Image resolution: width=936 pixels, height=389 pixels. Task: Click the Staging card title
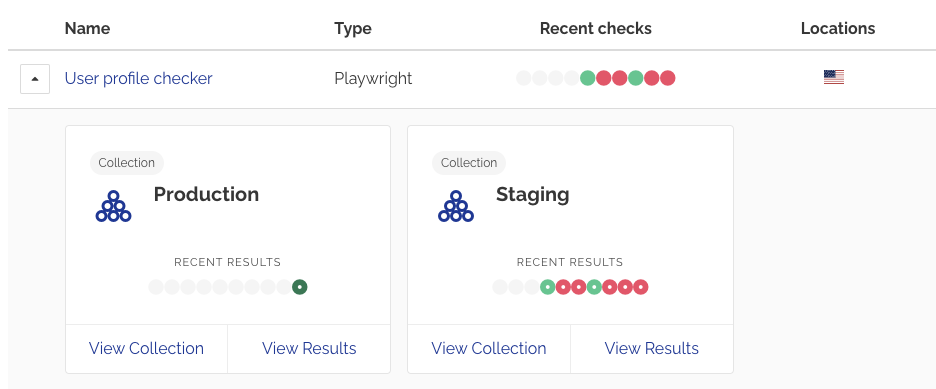(x=532, y=195)
